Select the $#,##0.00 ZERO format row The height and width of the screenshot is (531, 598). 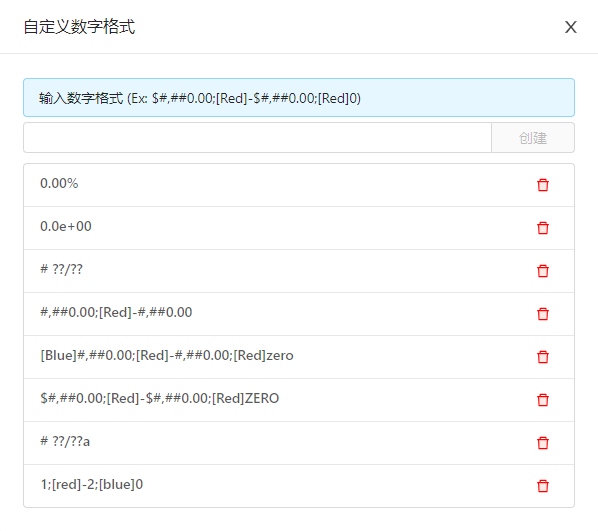(x=299, y=400)
